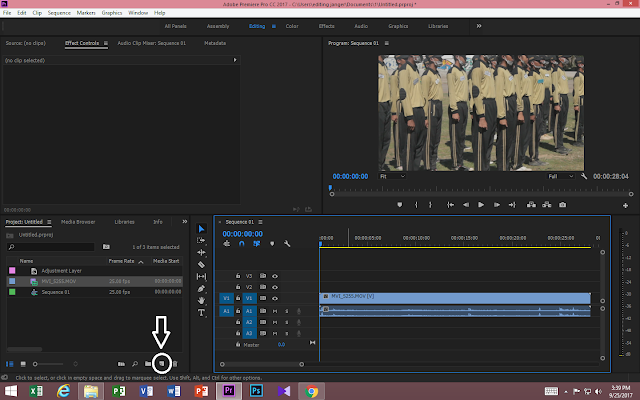Select the Type tool
This screenshot has height=400, width=640.
pyautogui.click(x=201, y=312)
